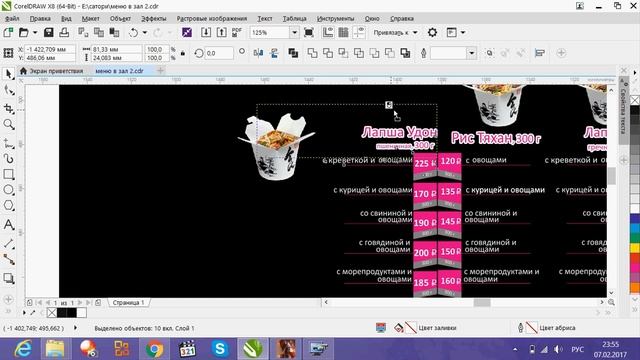640x360 pixels.
Task: Click the Import icon with down arrow
Action: [x=206, y=32]
